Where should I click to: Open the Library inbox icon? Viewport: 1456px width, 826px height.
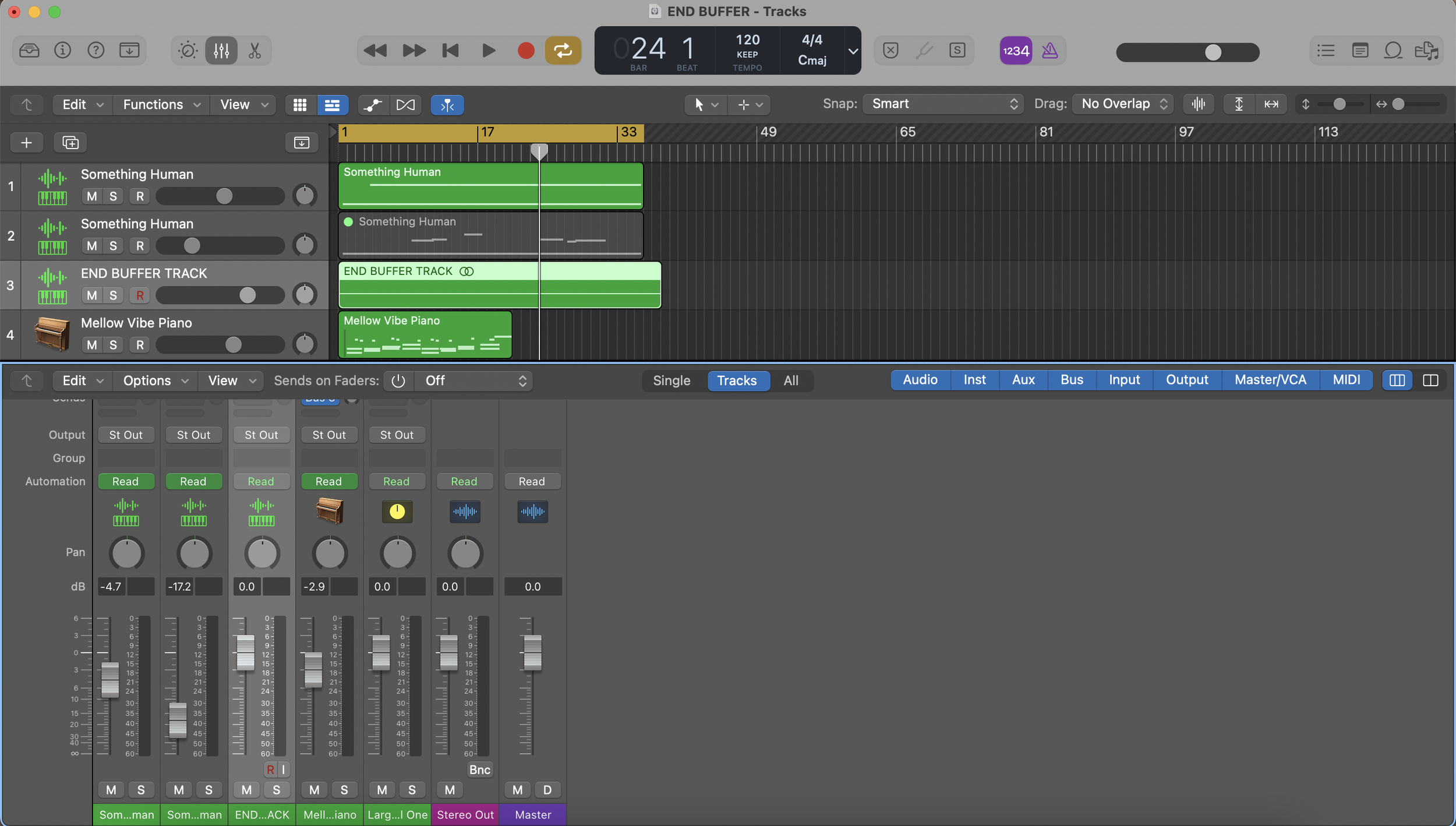(x=29, y=51)
